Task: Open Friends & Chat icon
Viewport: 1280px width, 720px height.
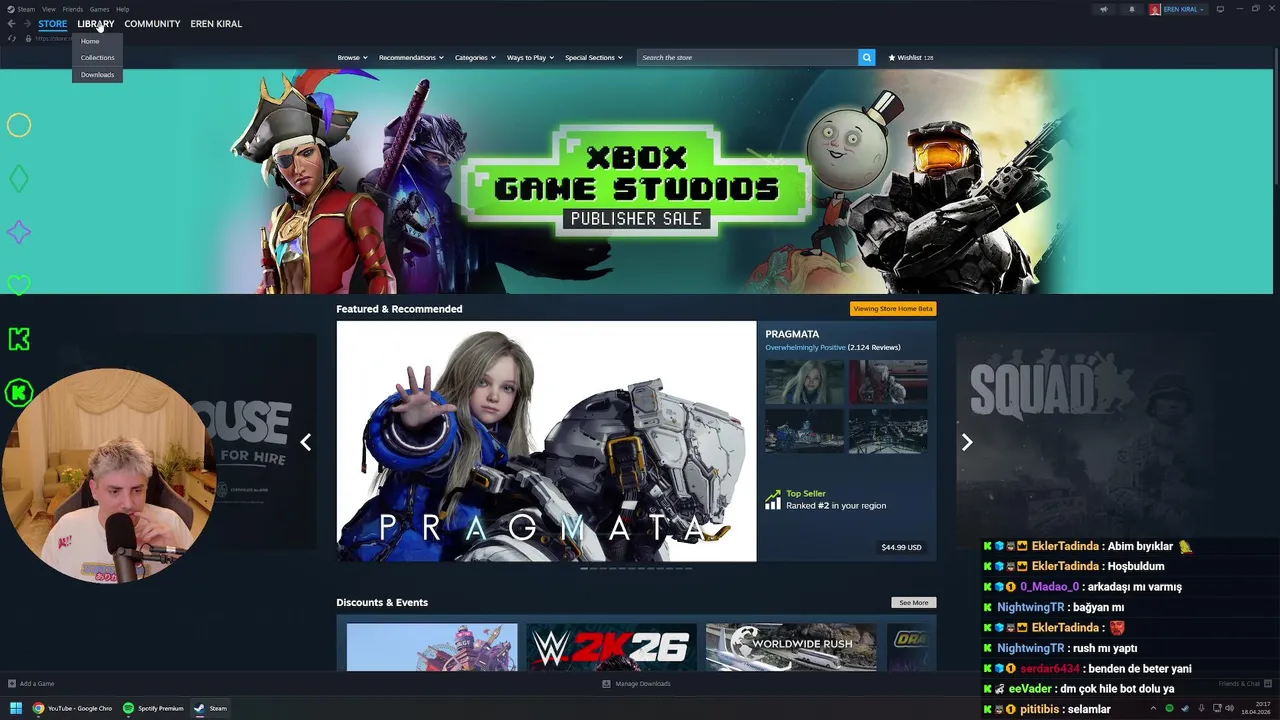Action: (1270, 684)
